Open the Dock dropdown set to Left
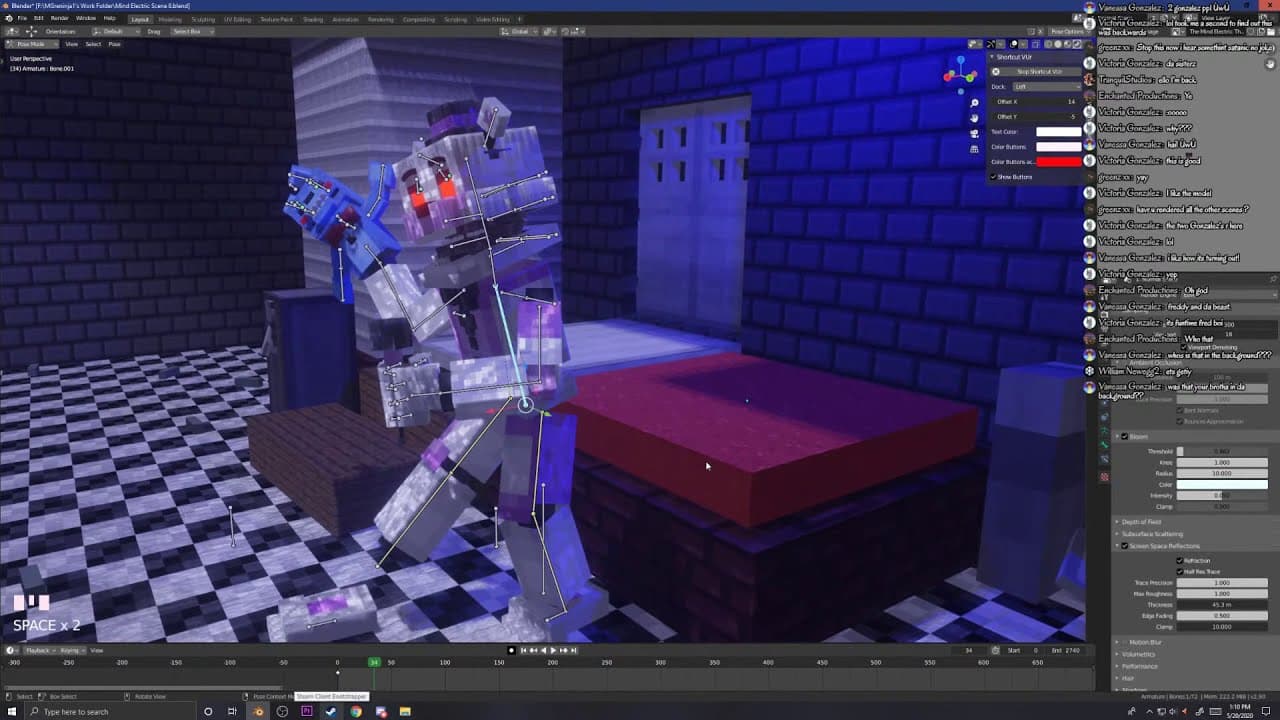Viewport: 1280px width, 720px height. point(1047,86)
